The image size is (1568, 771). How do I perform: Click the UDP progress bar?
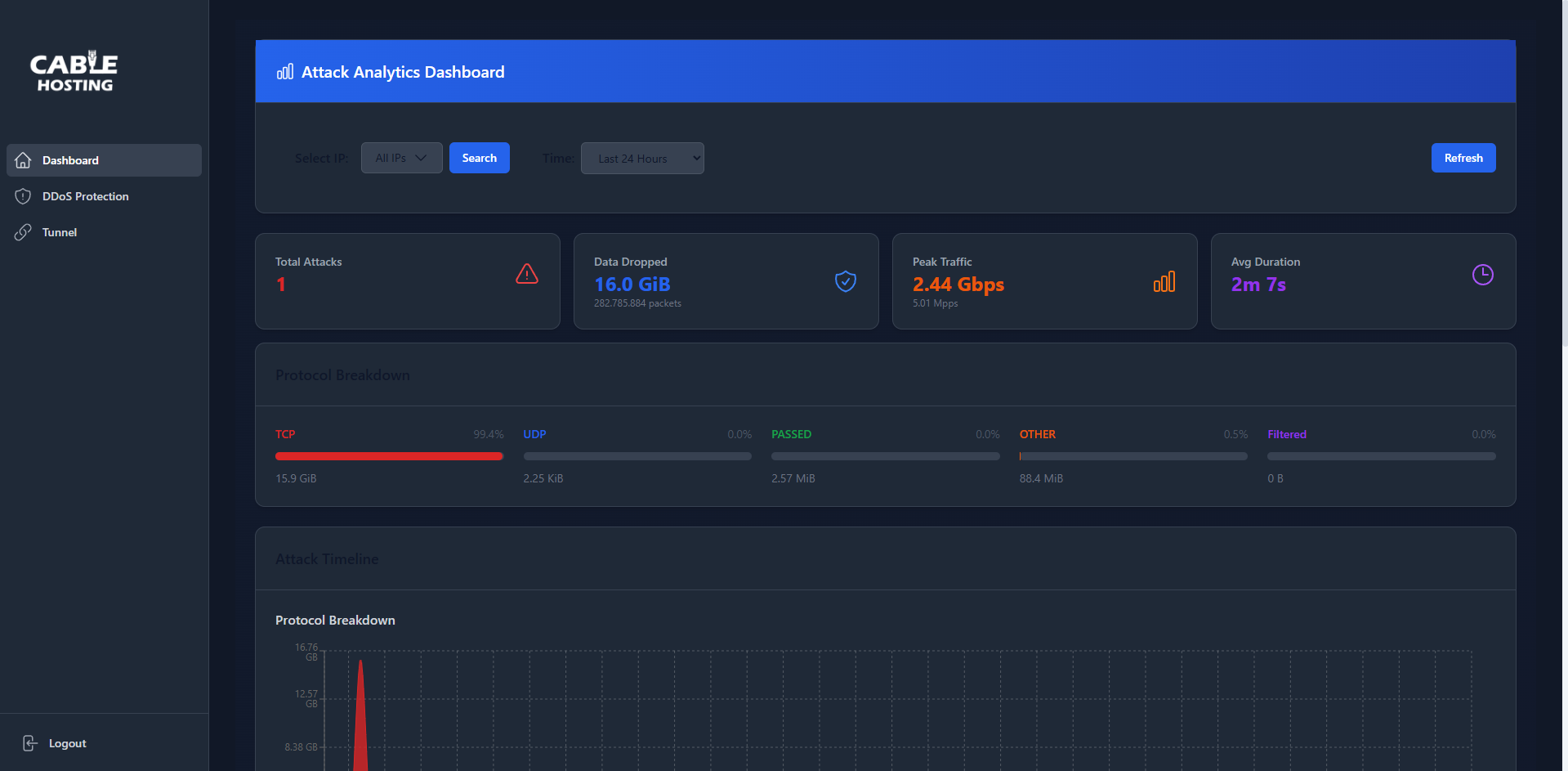pyautogui.click(x=637, y=456)
